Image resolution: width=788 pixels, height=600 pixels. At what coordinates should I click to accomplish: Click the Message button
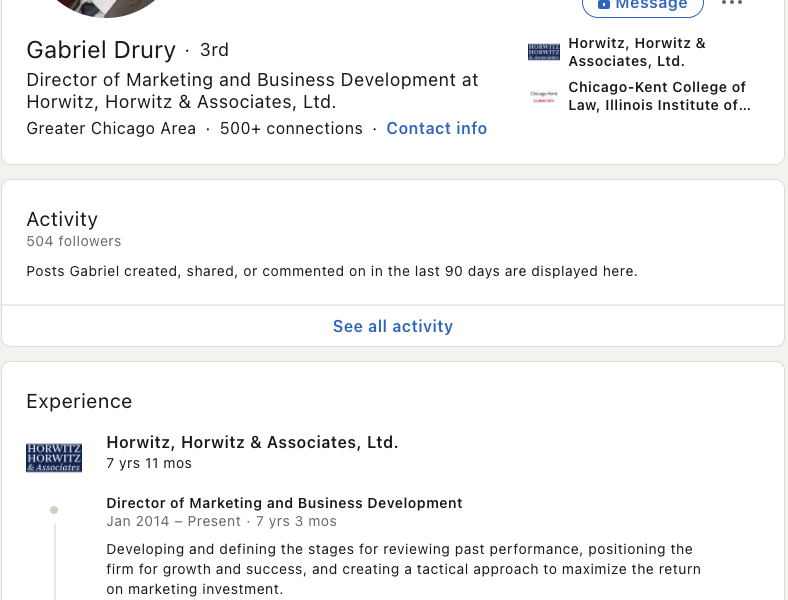[x=643, y=5]
